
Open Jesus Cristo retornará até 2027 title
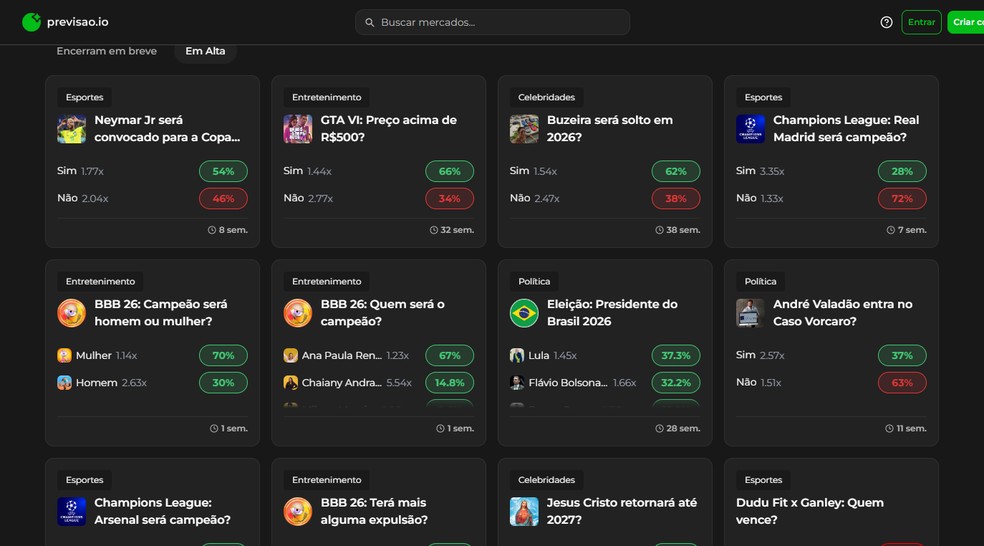[x=621, y=511]
